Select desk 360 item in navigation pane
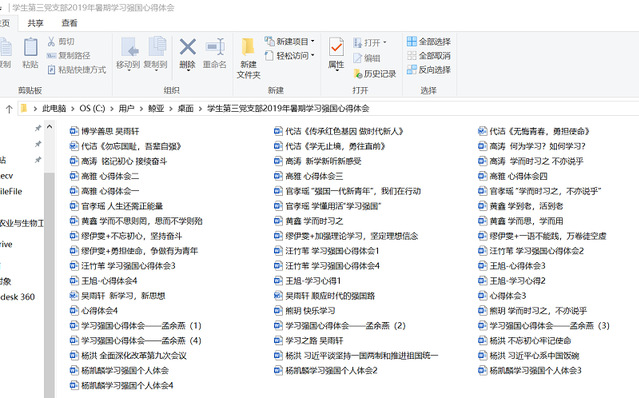The height and width of the screenshot is (398, 639). pyautogui.click(x=18, y=297)
